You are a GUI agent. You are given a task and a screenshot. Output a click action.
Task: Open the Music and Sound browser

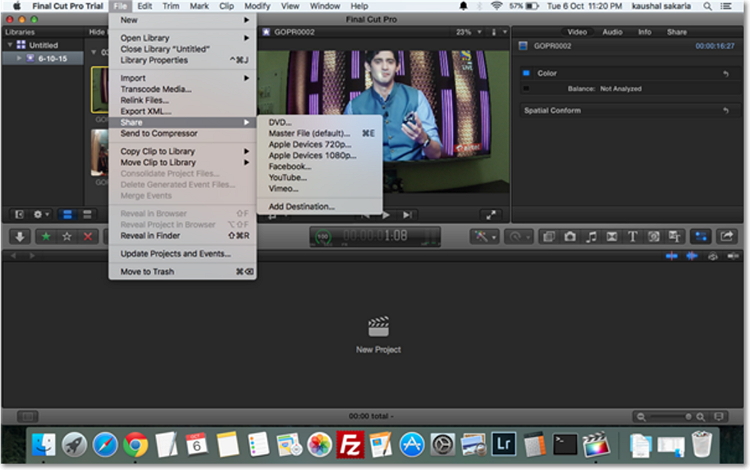590,237
